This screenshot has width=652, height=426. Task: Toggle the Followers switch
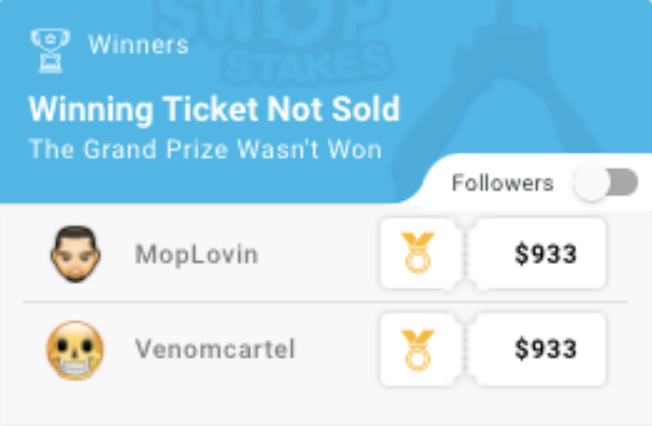point(606,183)
